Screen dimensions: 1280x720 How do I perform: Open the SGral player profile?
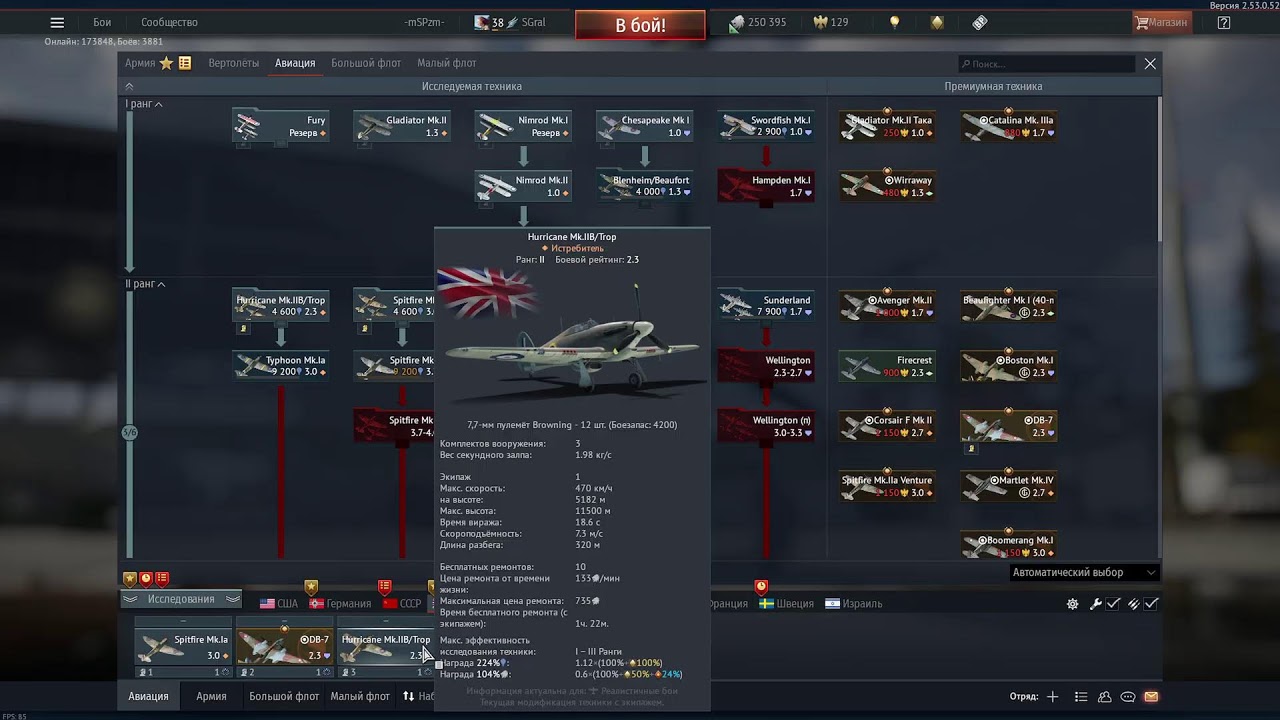coord(510,22)
